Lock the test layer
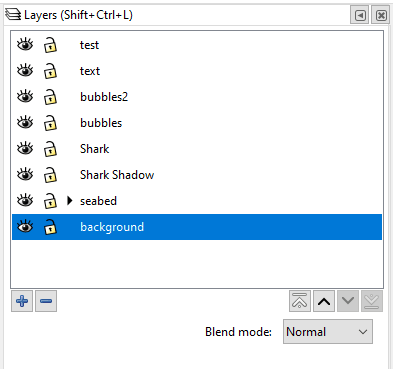This screenshot has height=369, width=393. click(x=50, y=45)
